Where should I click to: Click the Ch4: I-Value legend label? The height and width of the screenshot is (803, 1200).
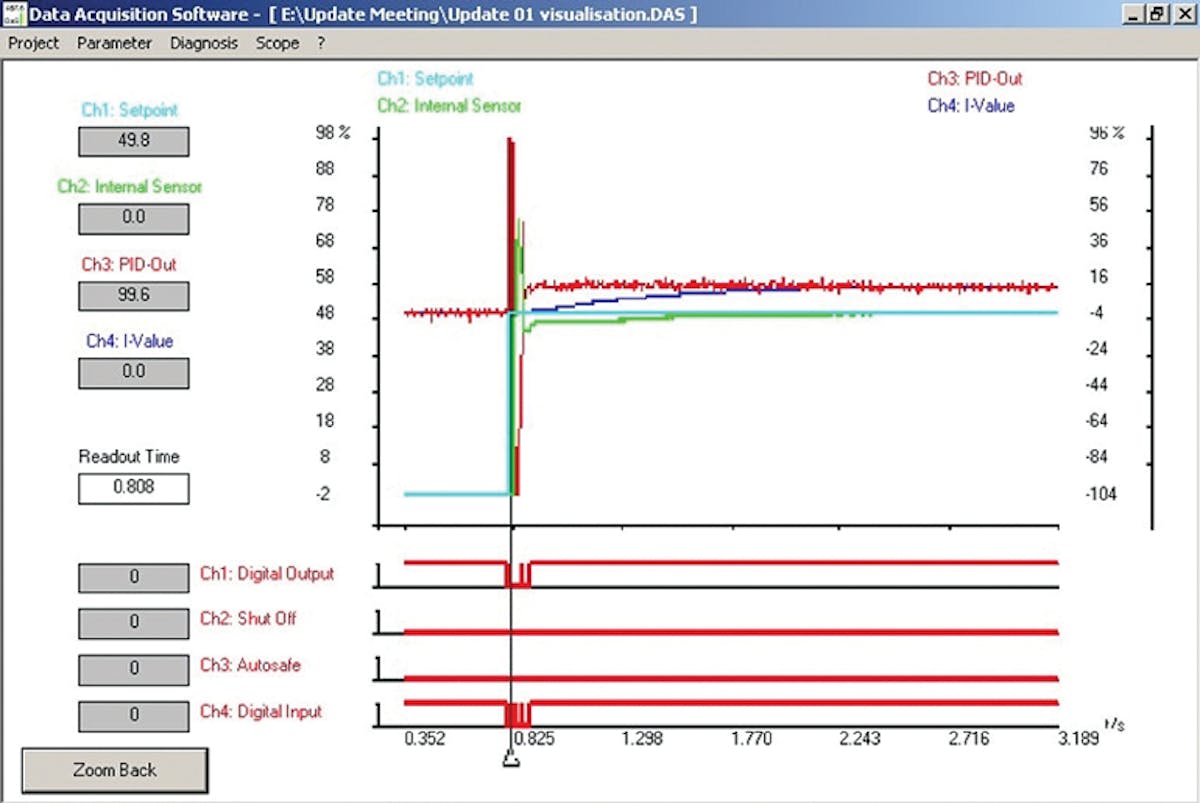coord(970,105)
